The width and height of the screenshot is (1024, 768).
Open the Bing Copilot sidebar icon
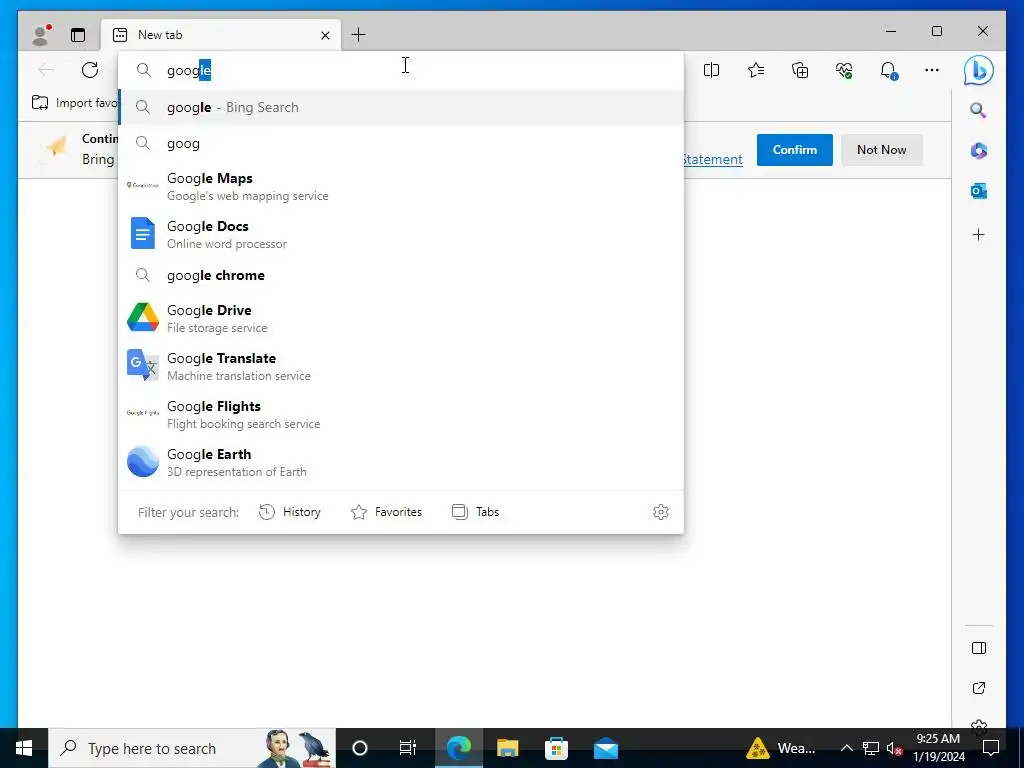(978, 70)
